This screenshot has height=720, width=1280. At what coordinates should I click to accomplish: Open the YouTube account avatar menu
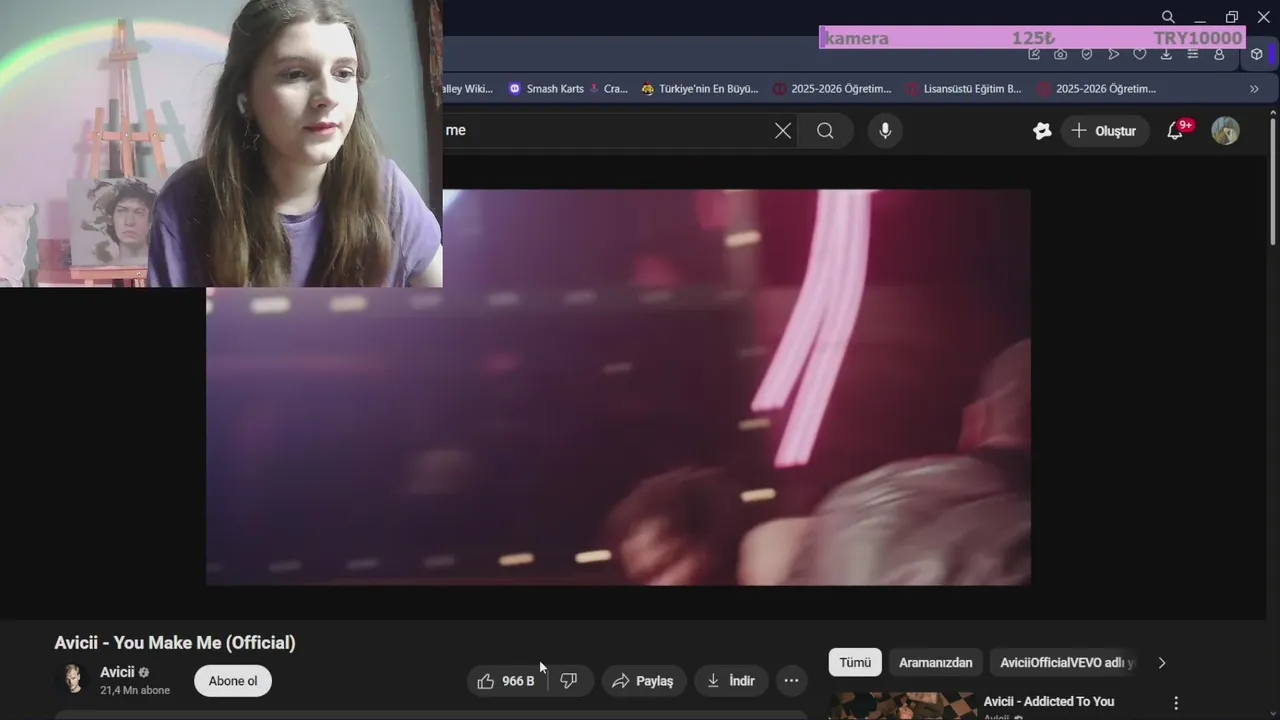(x=1225, y=131)
